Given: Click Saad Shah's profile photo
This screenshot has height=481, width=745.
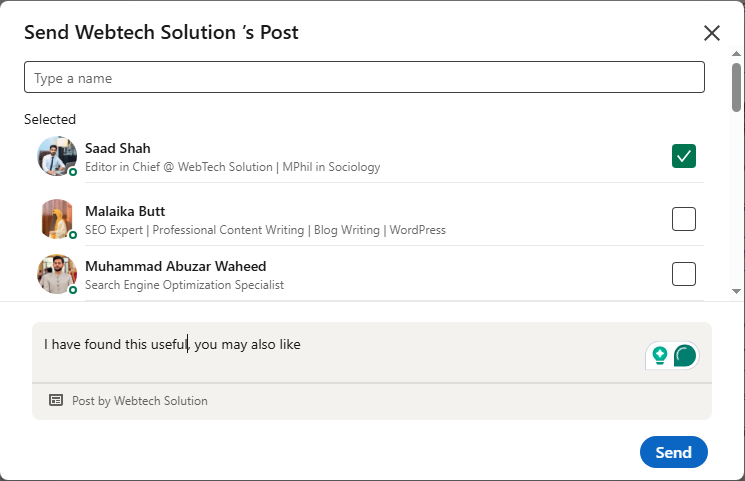Looking at the screenshot, I should (57, 156).
